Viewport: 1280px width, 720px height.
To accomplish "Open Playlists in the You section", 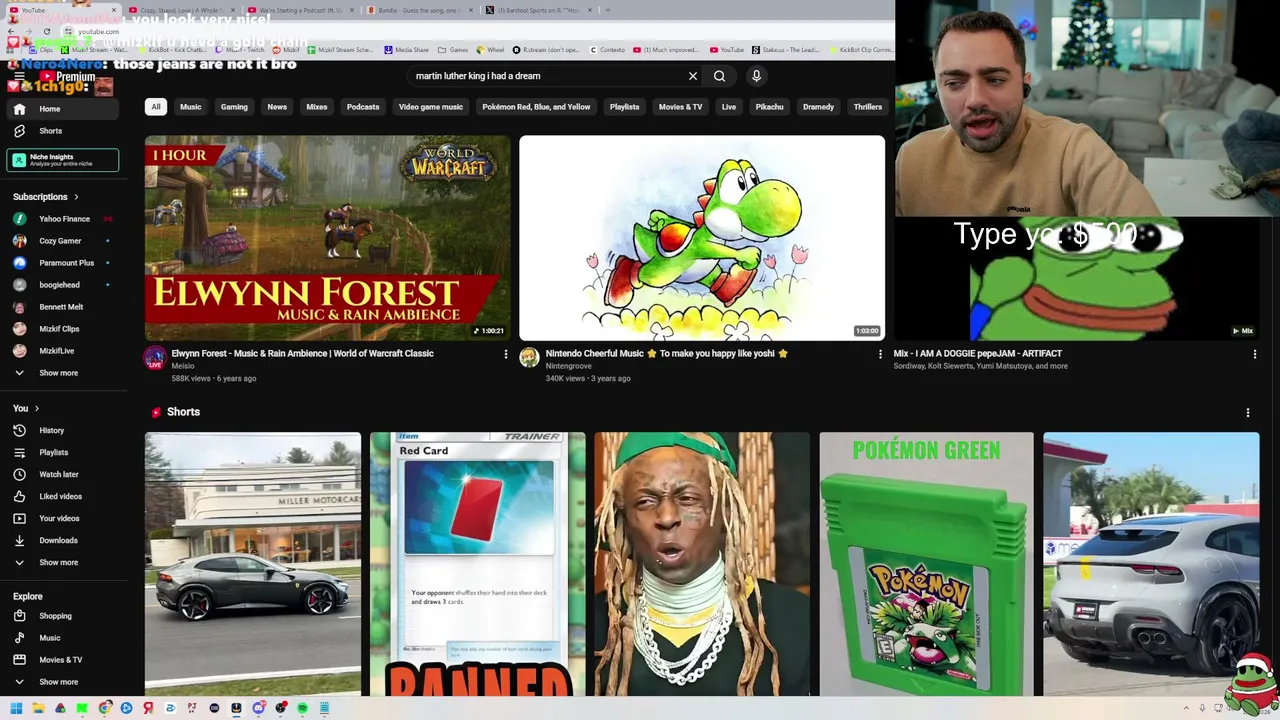I will click(x=62, y=452).
